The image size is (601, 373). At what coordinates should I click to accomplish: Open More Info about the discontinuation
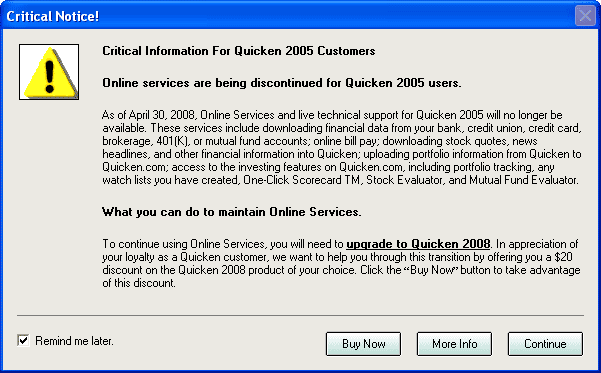coord(454,344)
